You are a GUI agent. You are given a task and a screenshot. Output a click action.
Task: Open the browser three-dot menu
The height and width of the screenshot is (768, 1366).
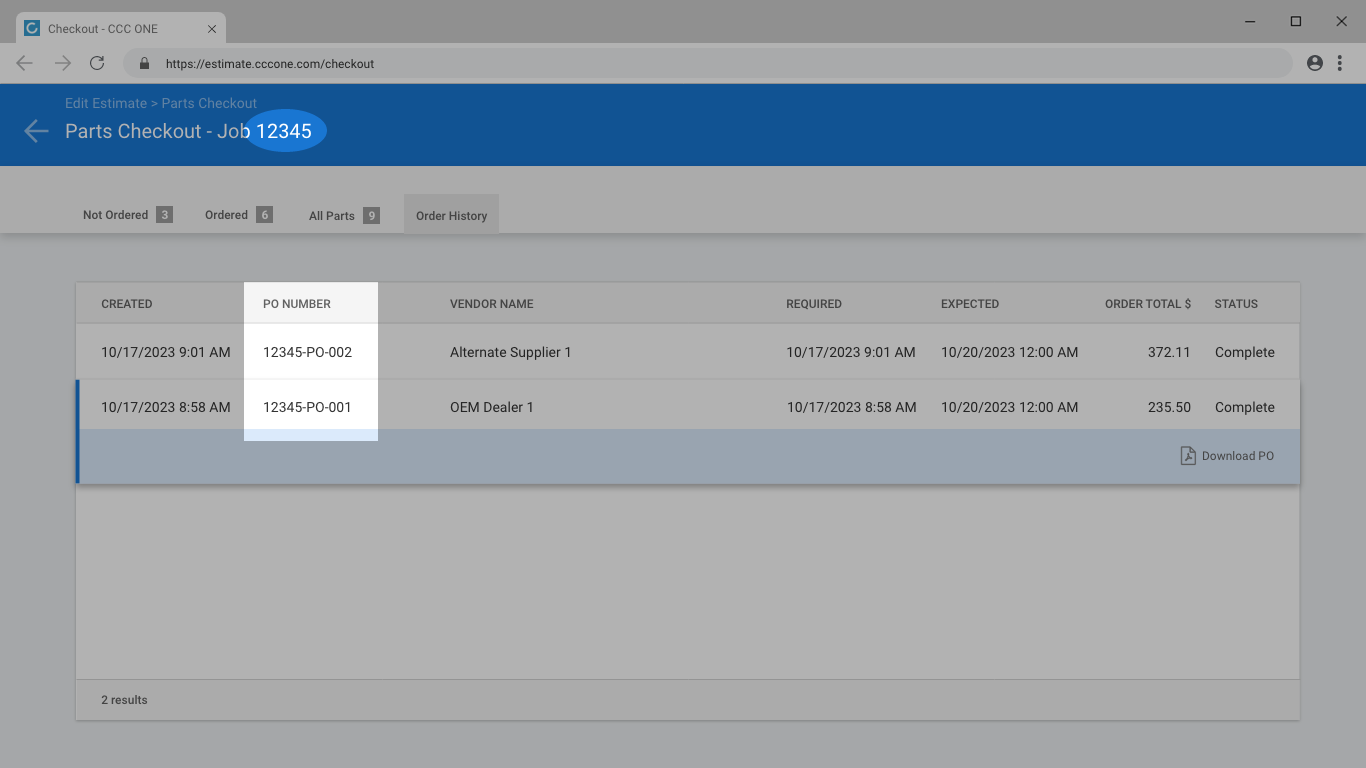click(1340, 63)
